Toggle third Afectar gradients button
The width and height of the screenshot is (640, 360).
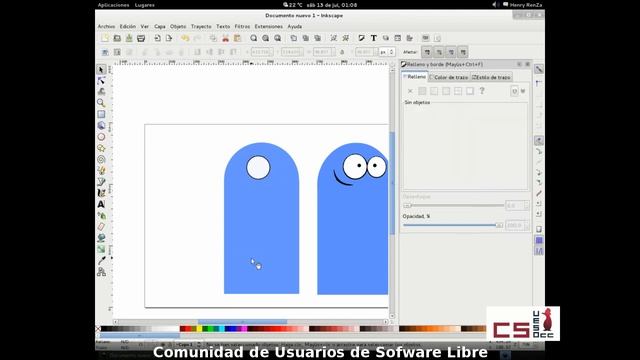tap(451, 52)
